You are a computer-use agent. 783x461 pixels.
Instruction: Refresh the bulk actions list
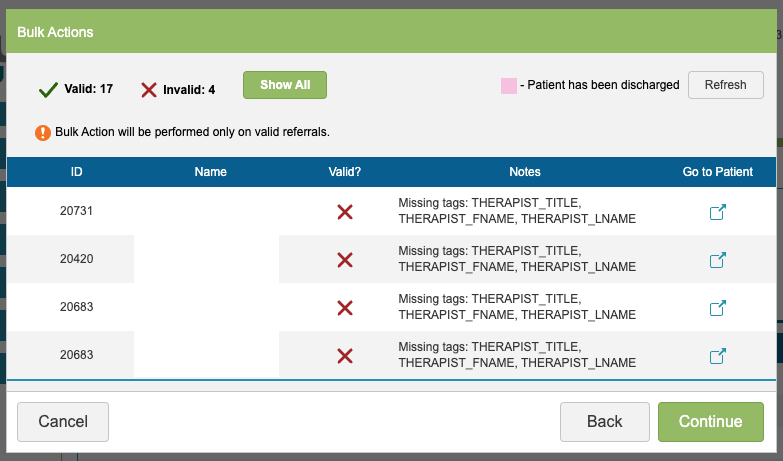pyautogui.click(x=725, y=85)
